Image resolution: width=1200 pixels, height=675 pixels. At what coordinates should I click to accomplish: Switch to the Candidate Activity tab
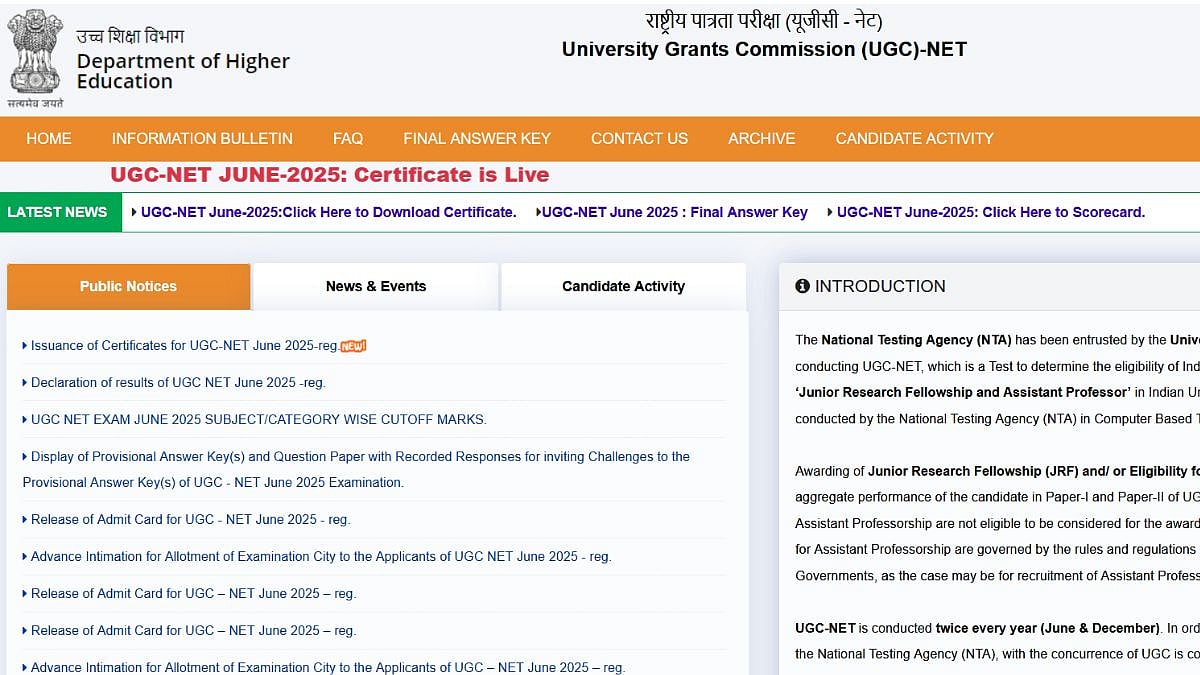pos(623,286)
